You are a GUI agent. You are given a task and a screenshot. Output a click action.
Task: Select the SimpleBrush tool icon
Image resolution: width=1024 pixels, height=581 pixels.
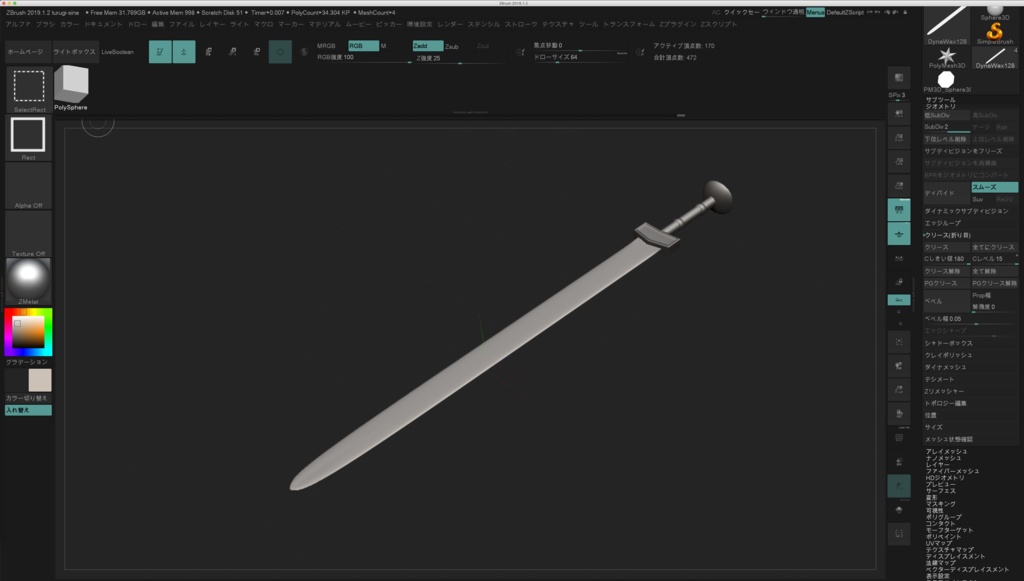pos(995,32)
